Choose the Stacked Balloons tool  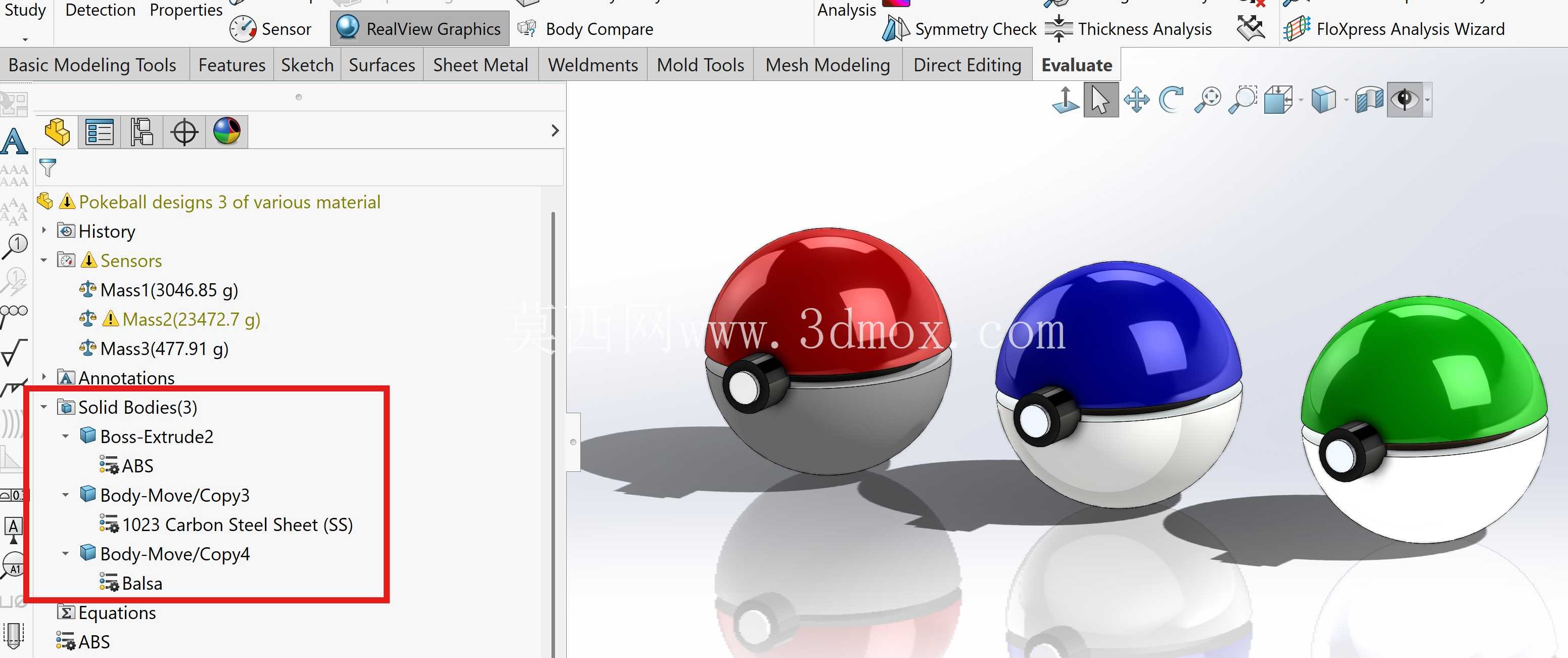click(x=14, y=315)
